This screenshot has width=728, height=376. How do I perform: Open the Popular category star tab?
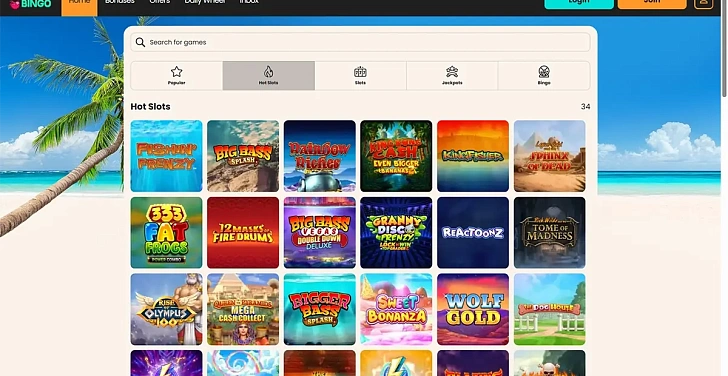tap(176, 76)
